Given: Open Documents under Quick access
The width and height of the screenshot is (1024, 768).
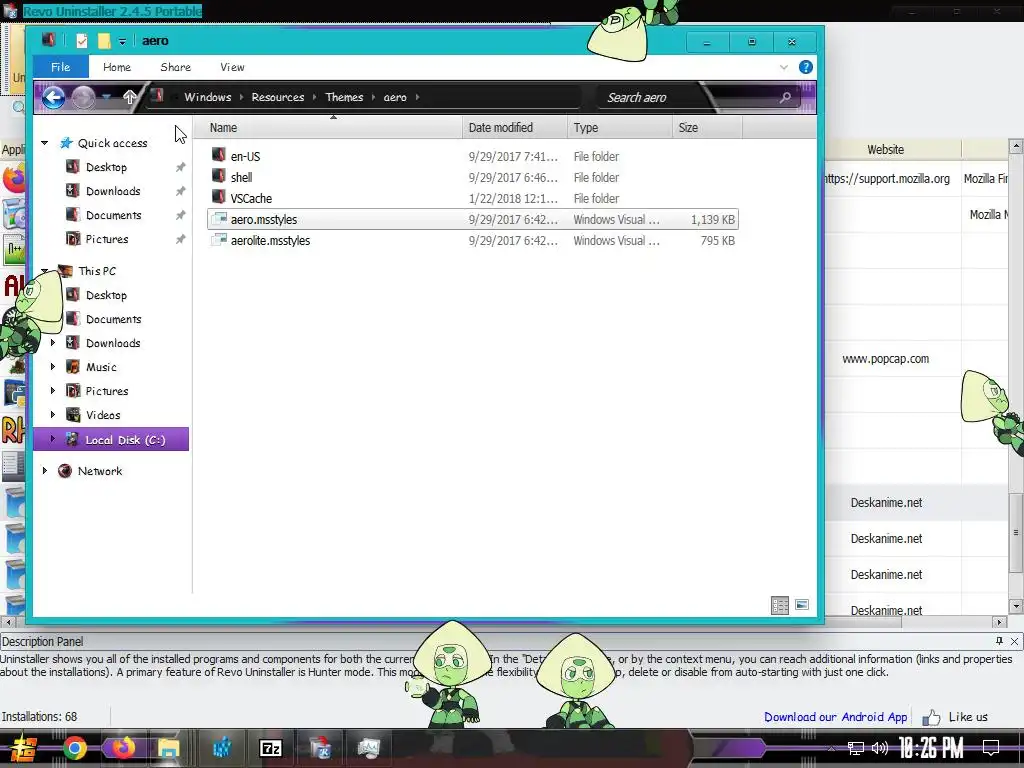Looking at the screenshot, I should [114, 216].
